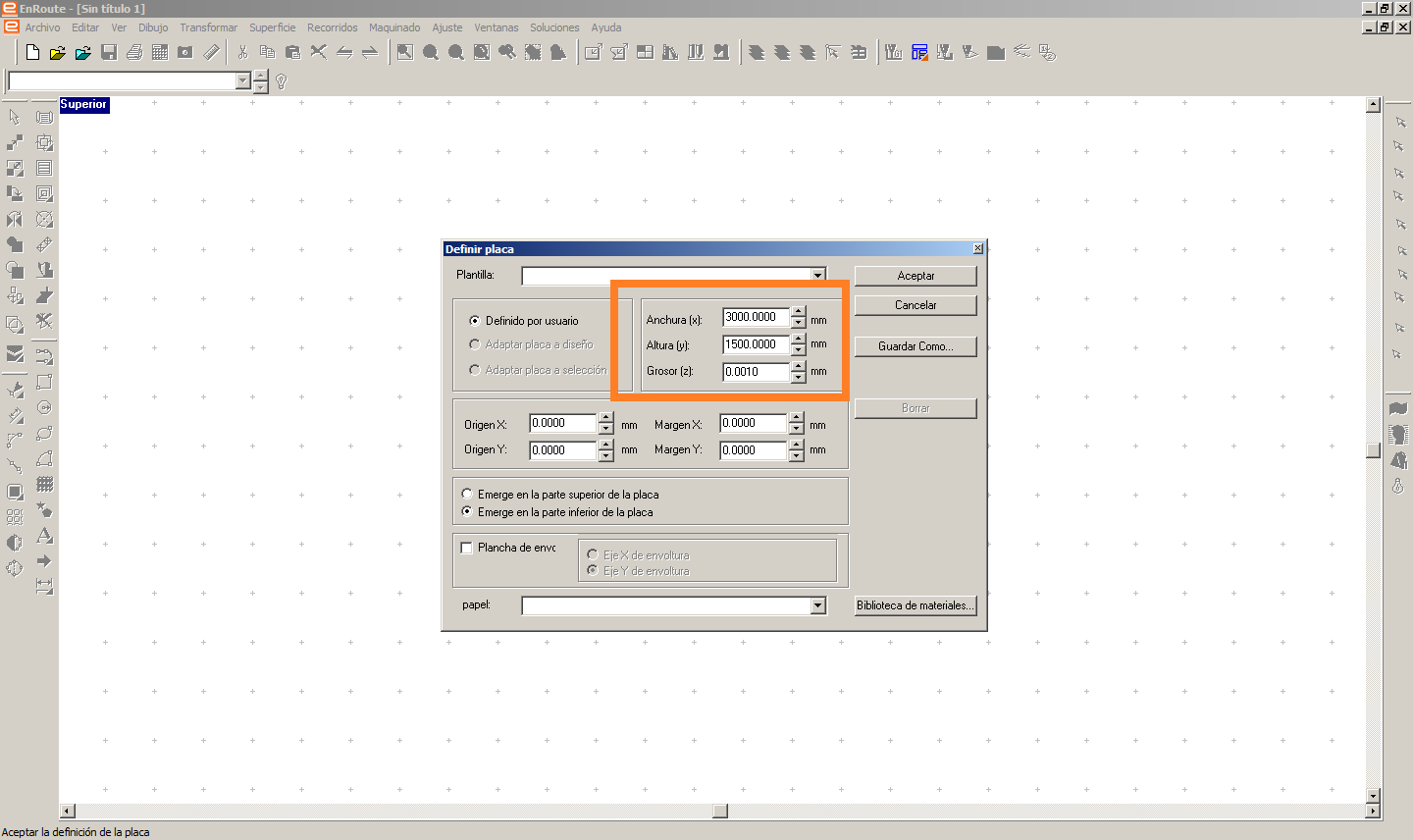Open the Superficie menu
The image size is (1413, 840).
(x=272, y=27)
